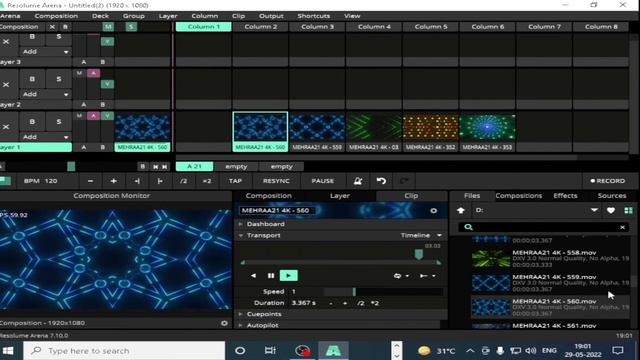The width and height of the screenshot is (640, 360).
Task: Bypass Layer 2 with B button
Action: pos(32,79)
